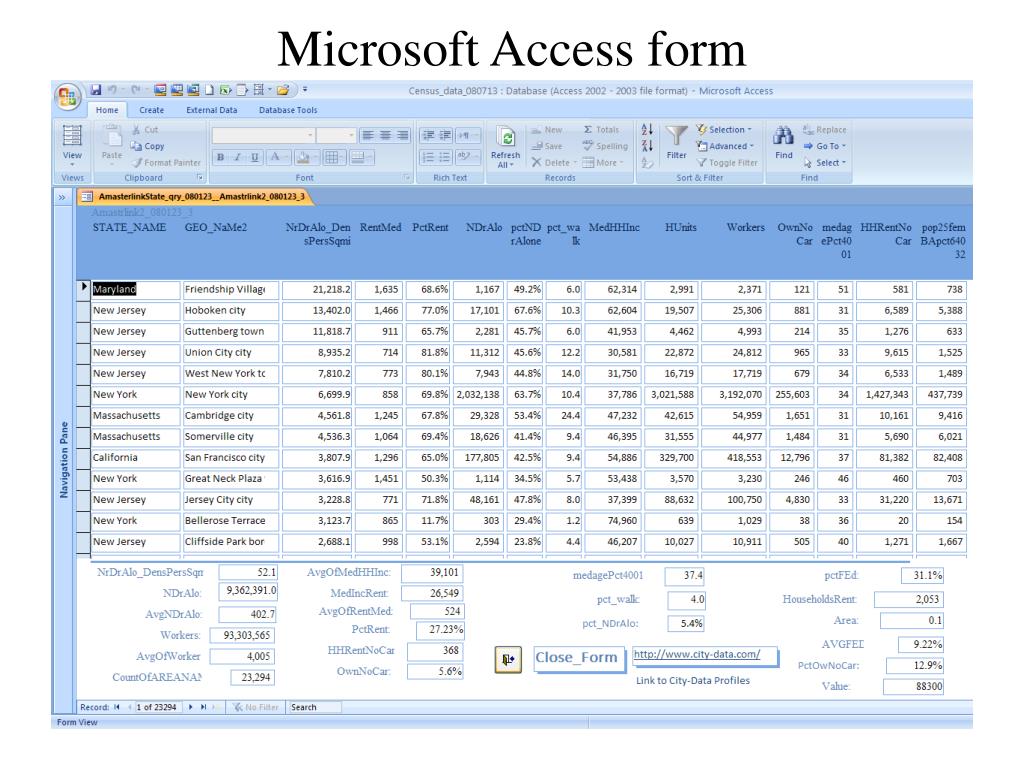Viewport: 1024px width, 768px height.
Task: Toggle italic formatting
Action: (x=238, y=157)
